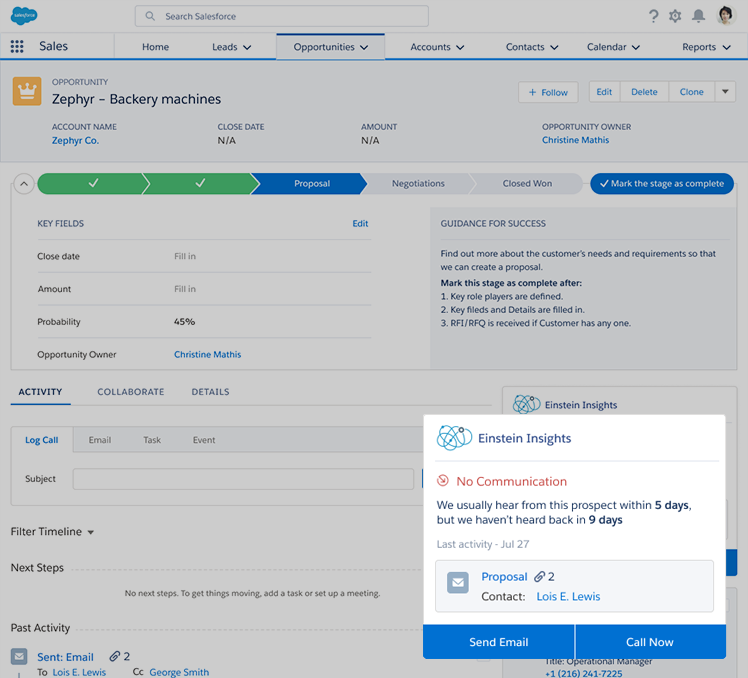Click the Search Salesforce field
The width and height of the screenshot is (748, 678).
(281, 16)
